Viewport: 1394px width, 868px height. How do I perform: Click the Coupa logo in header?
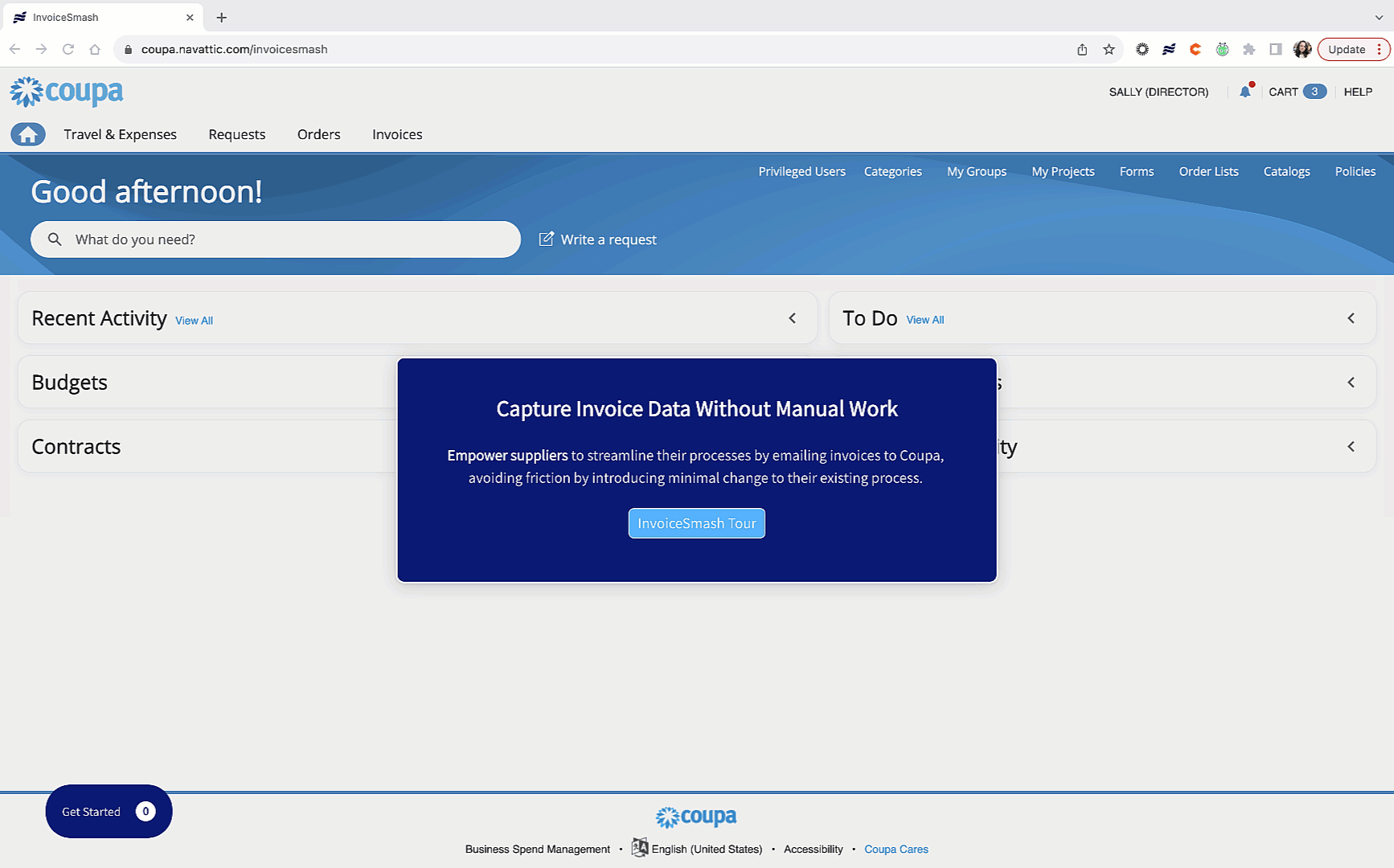tap(67, 92)
